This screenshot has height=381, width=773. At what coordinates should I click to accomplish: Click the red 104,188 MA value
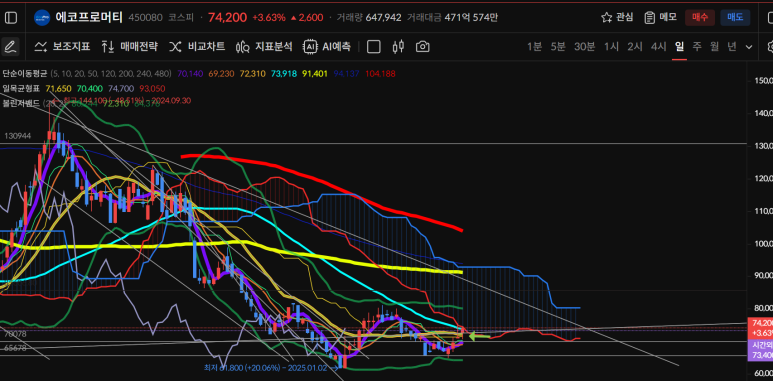[380, 74]
